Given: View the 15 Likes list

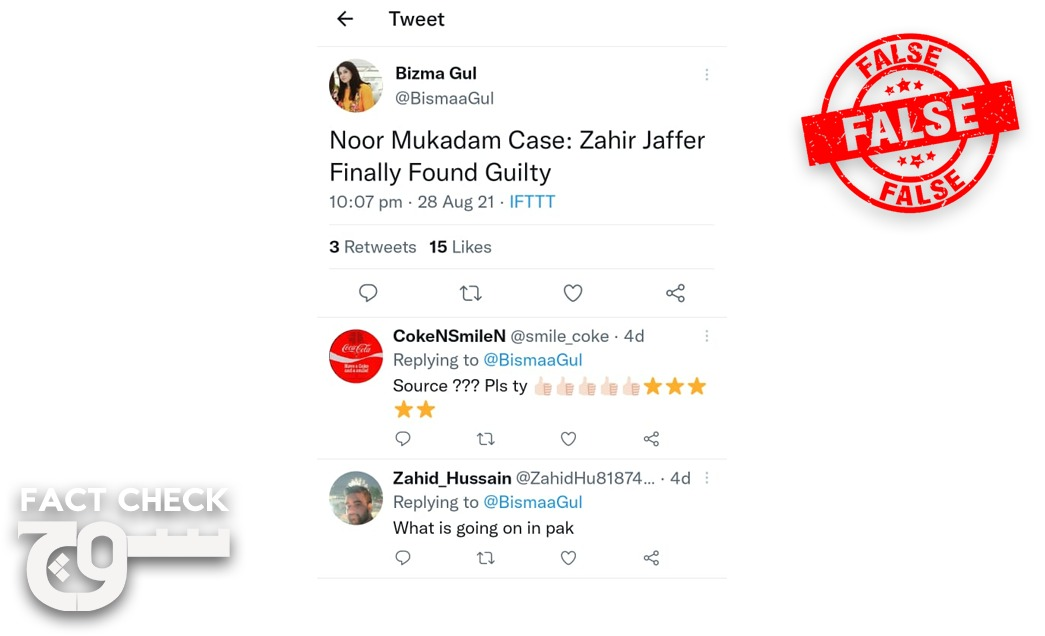Looking at the screenshot, I should (x=460, y=247).
